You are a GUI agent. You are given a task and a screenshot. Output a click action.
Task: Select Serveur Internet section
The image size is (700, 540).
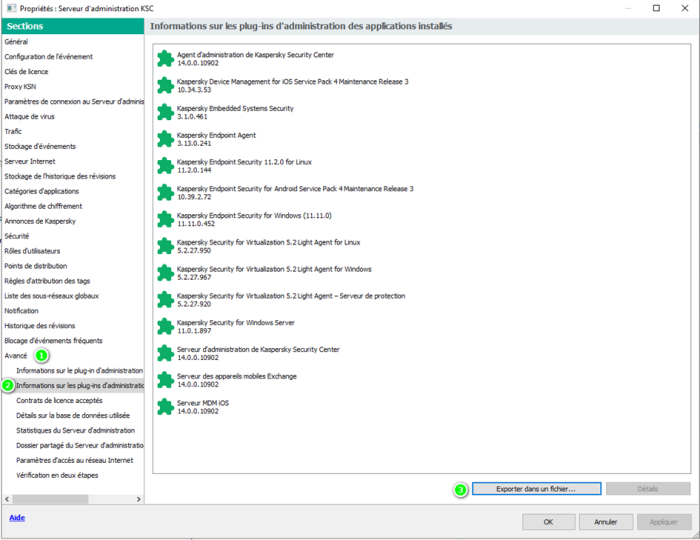(x=30, y=161)
